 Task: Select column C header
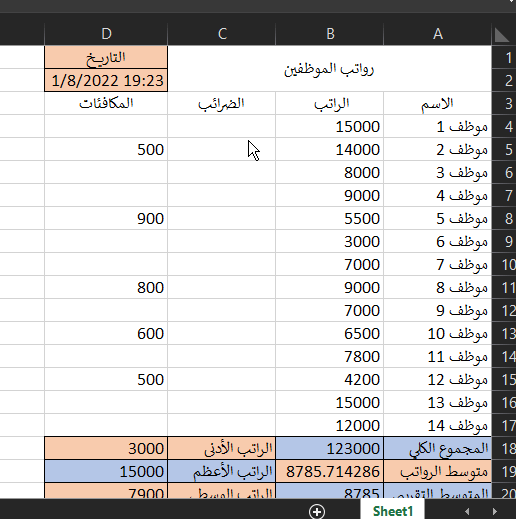(x=222, y=34)
